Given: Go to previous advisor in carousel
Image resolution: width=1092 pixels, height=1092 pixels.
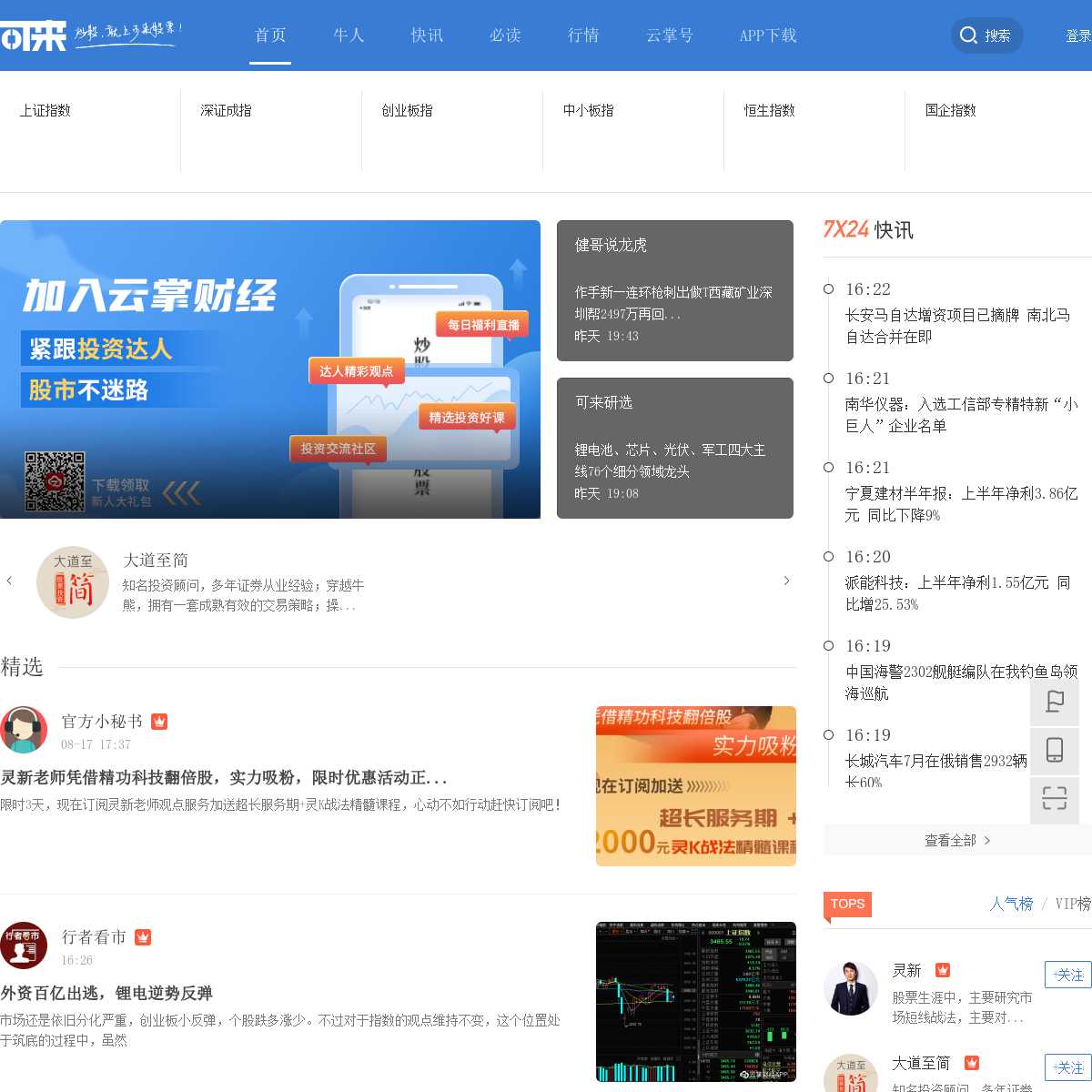Looking at the screenshot, I should [9, 581].
